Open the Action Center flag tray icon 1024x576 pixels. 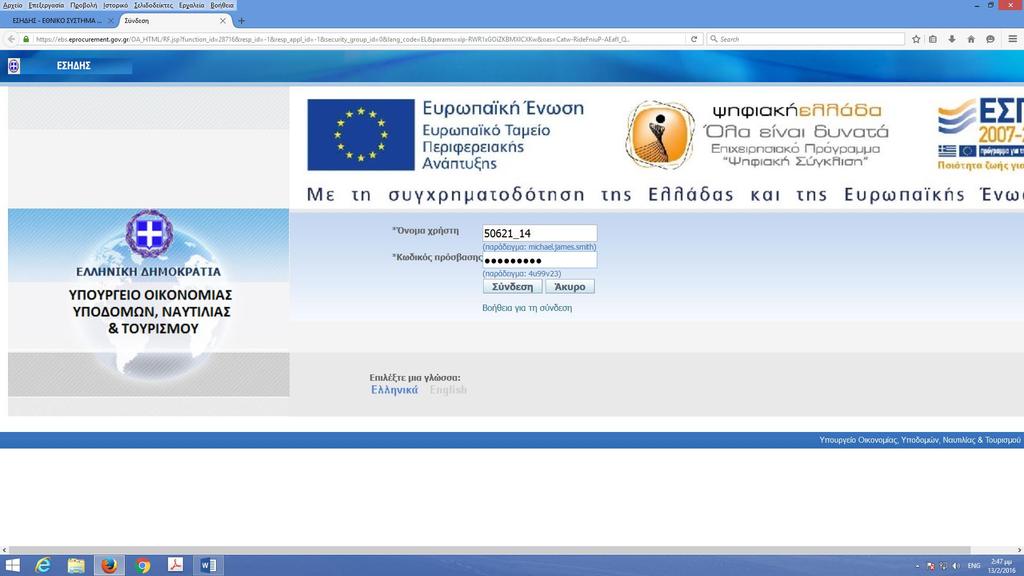(x=931, y=566)
